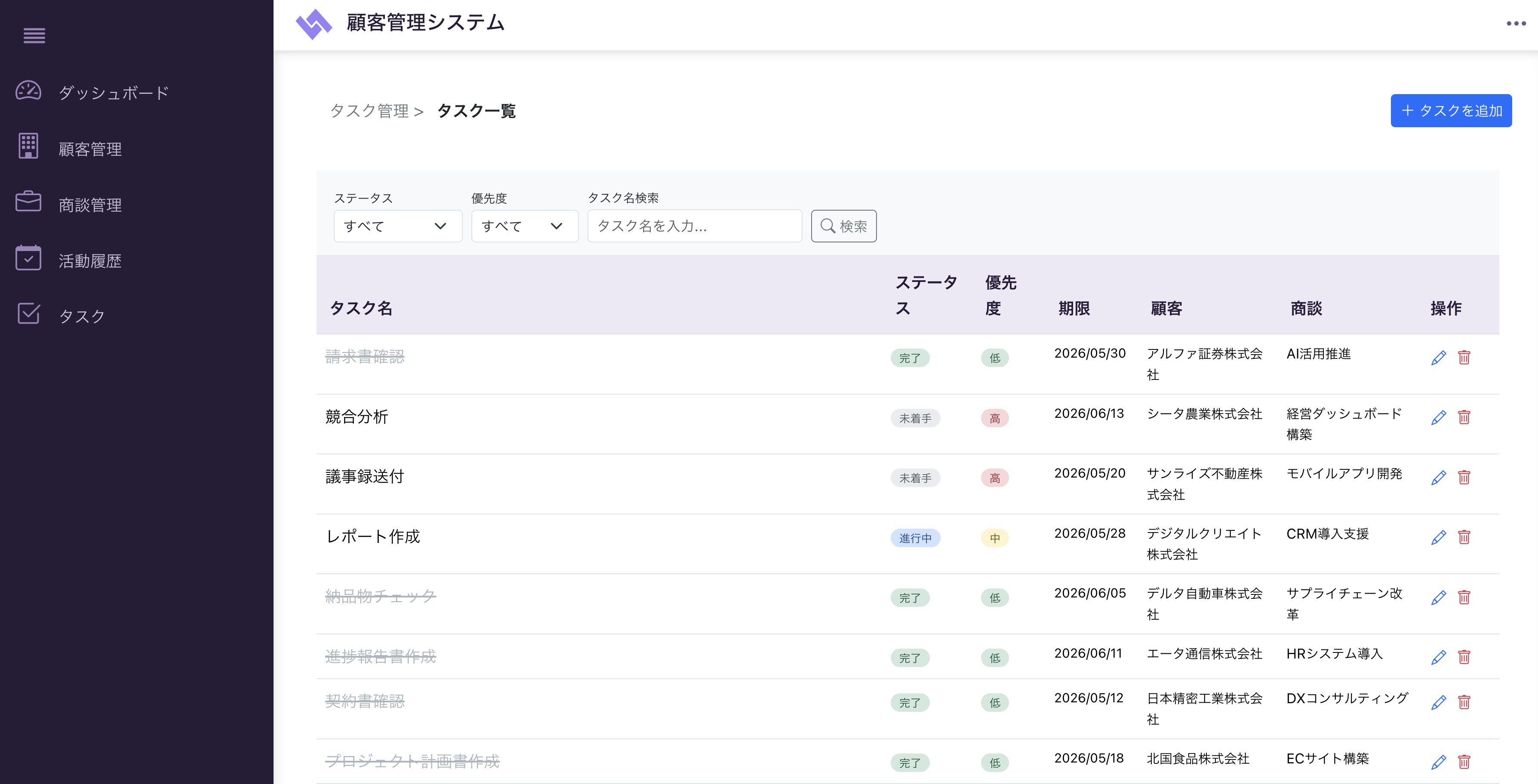The width and height of the screenshot is (1538, 784).
Task: Click the 中 priority badge
Action: click(x=995, y=538)
